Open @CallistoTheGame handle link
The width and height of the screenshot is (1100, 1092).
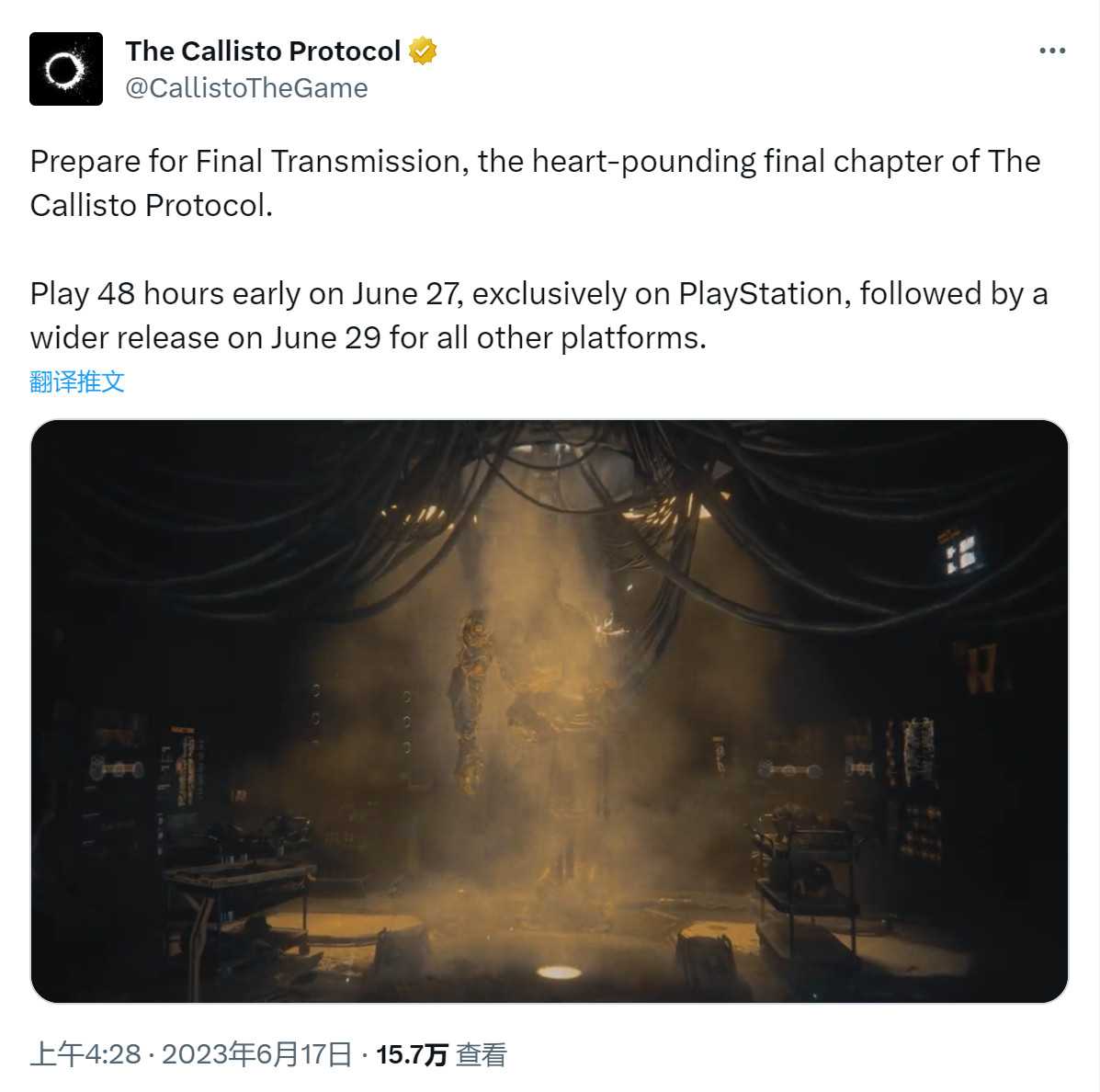coord(246,87)
